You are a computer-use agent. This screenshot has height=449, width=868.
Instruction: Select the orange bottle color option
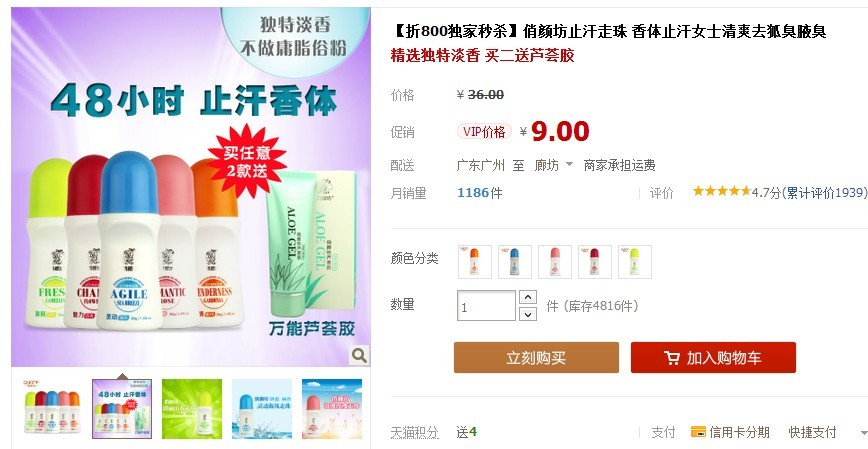coord(474,262)
